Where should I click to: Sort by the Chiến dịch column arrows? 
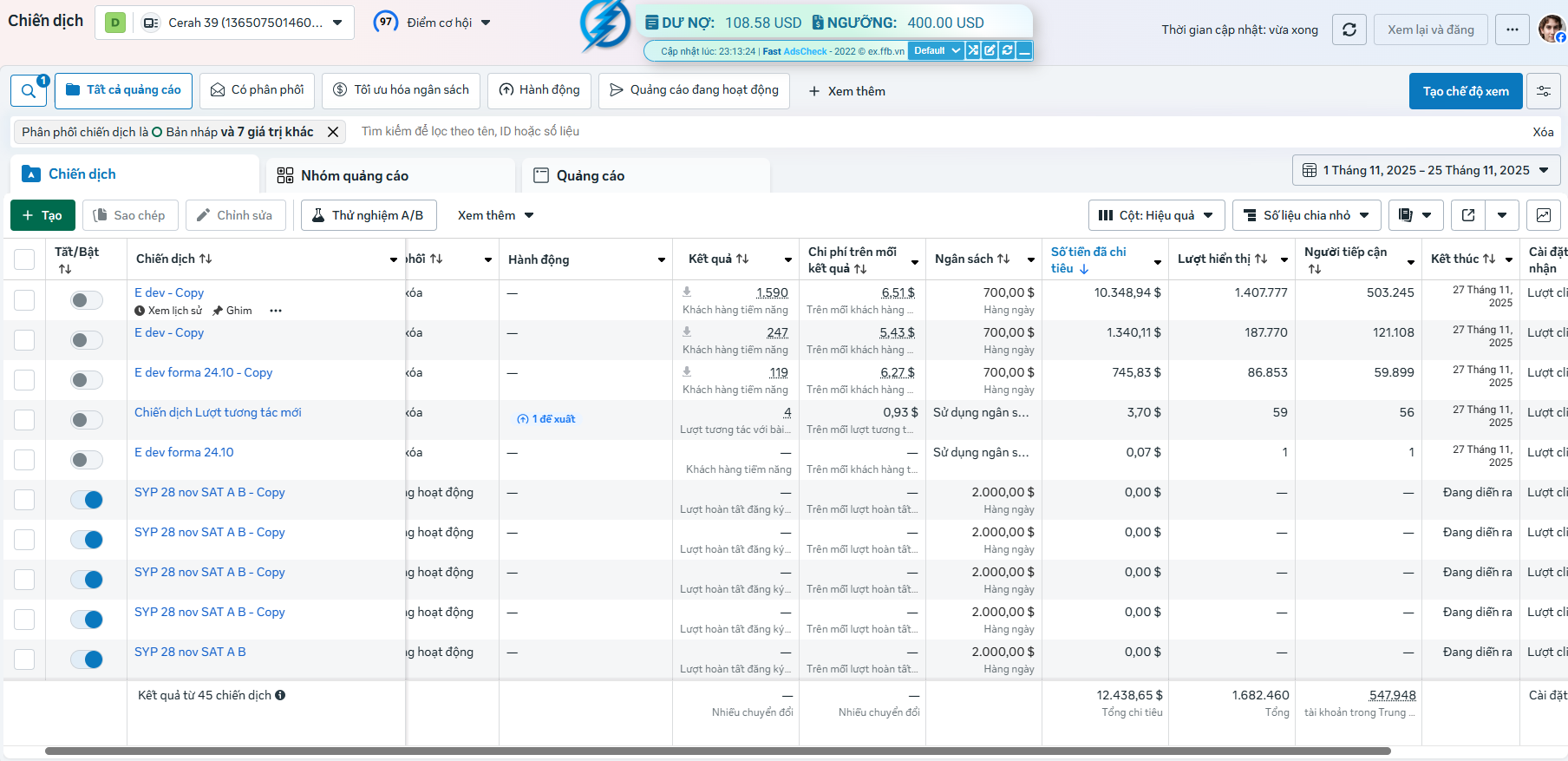pyautogui.click(x=206, y=259)
